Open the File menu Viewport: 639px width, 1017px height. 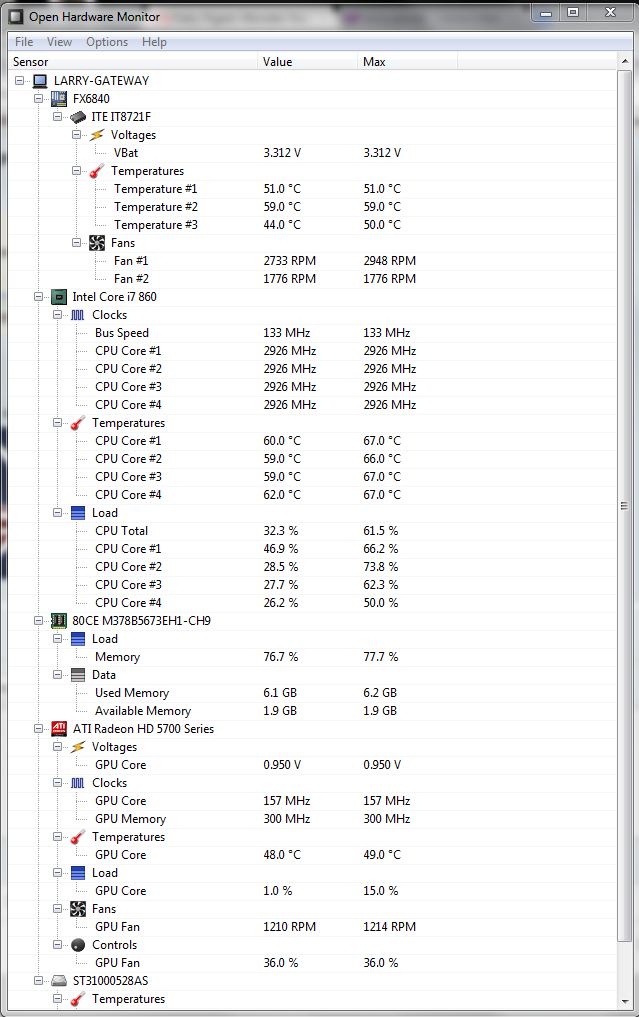(24, 42)
